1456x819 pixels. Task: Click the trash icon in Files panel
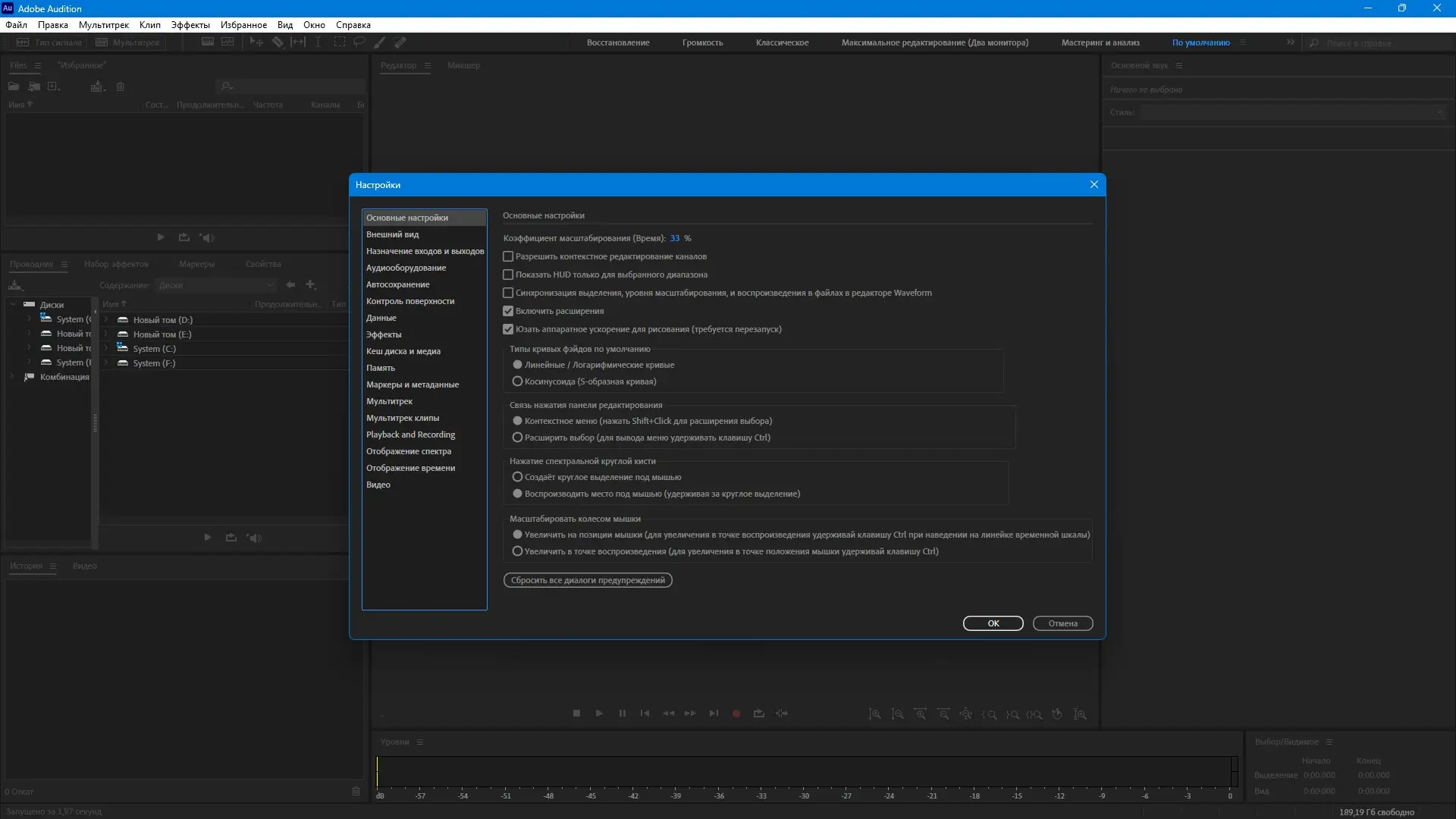[x=120, y=86]
